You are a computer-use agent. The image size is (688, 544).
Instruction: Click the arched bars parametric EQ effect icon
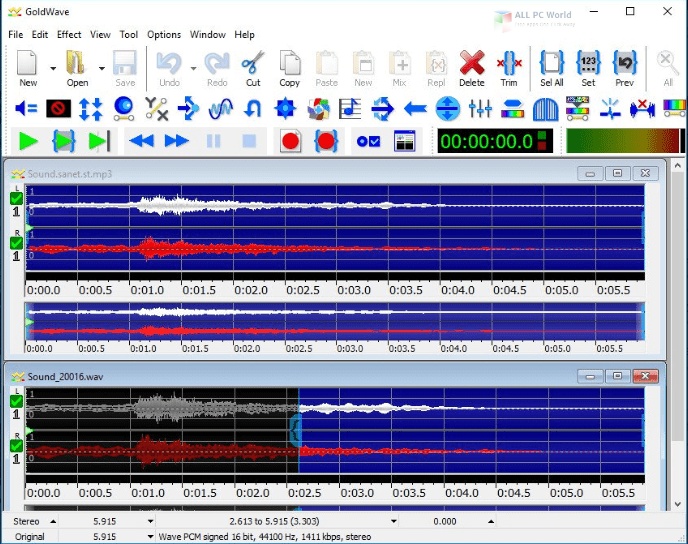(x=545, y=109)
